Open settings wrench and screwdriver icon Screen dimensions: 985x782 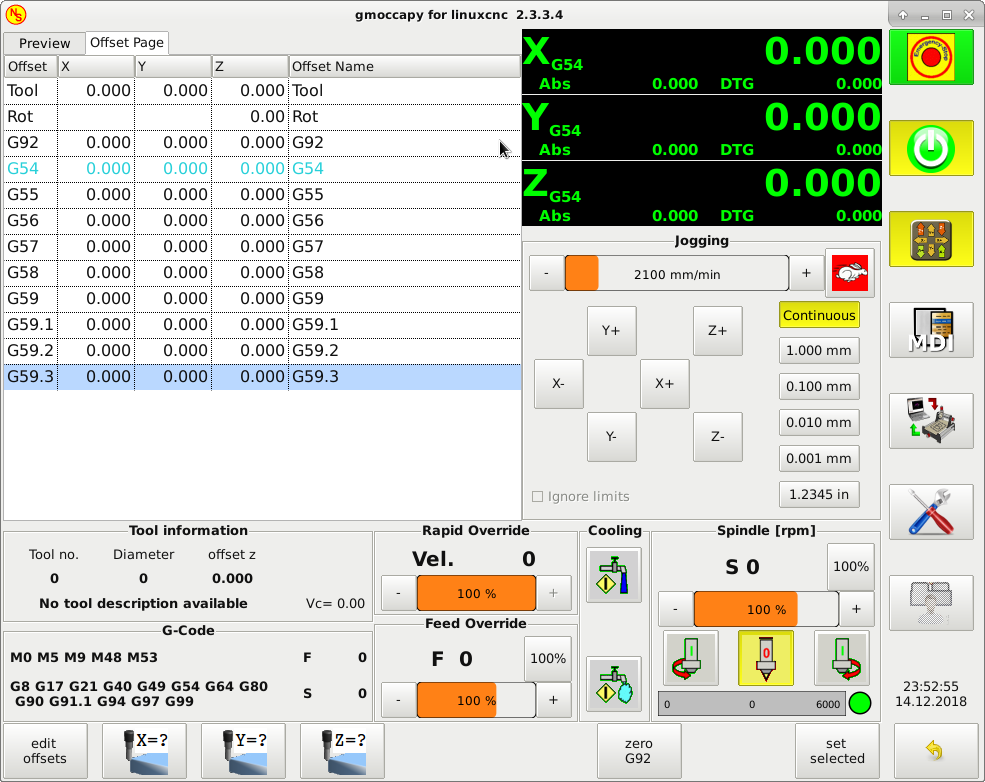(x=931, y=512)
